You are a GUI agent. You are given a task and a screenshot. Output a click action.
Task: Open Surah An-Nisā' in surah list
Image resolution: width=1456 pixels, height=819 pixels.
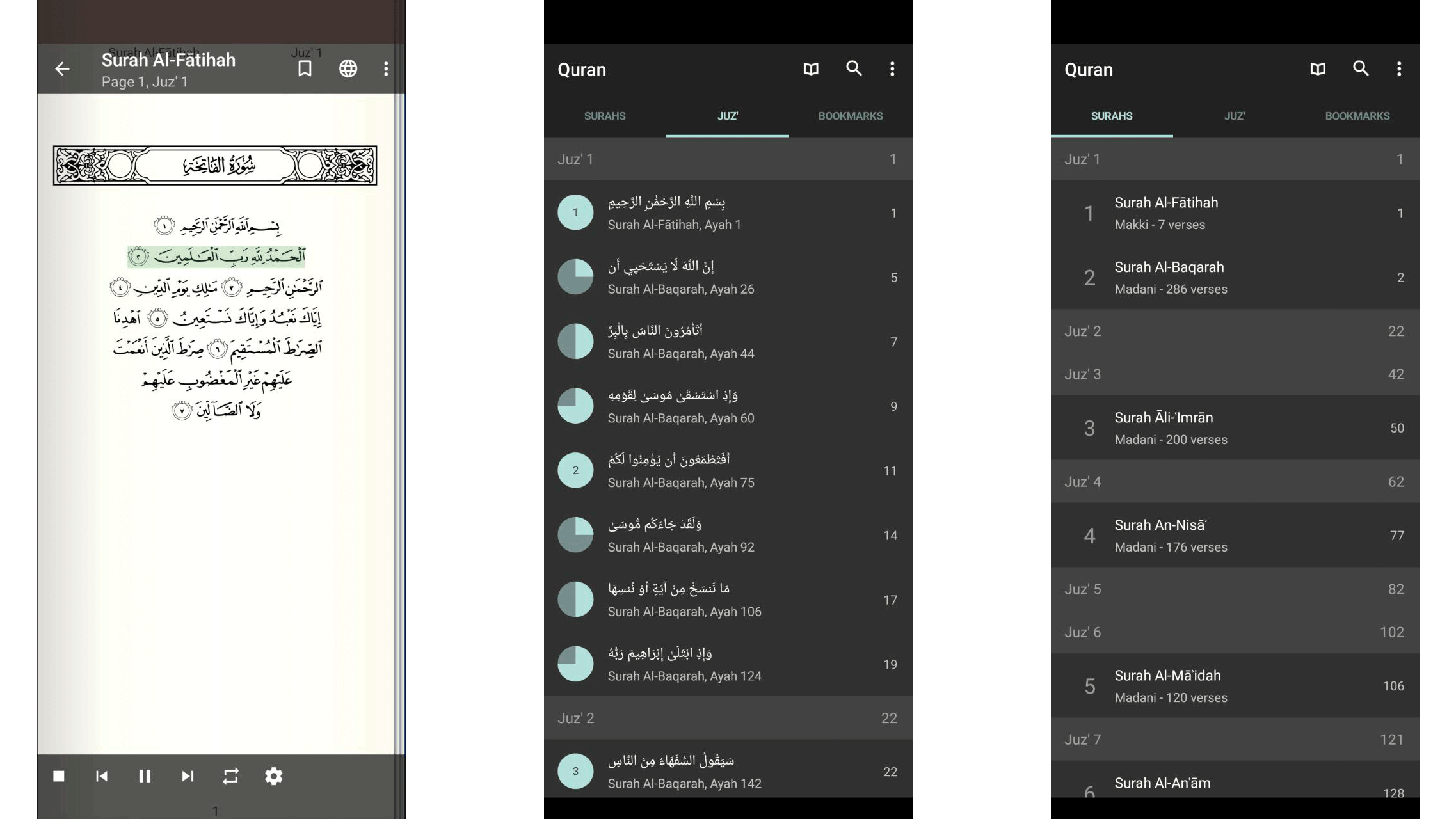click(1235, 535)
